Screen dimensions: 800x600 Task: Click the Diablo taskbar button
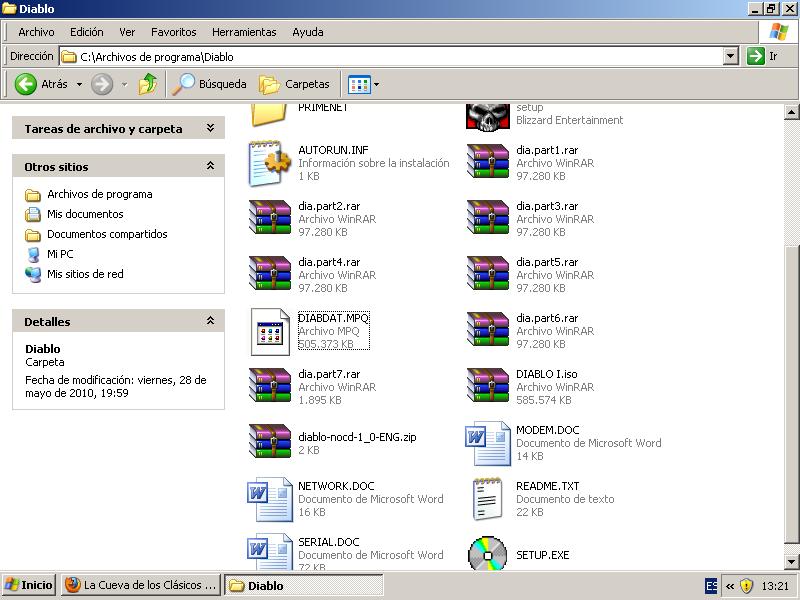point(303,585)
